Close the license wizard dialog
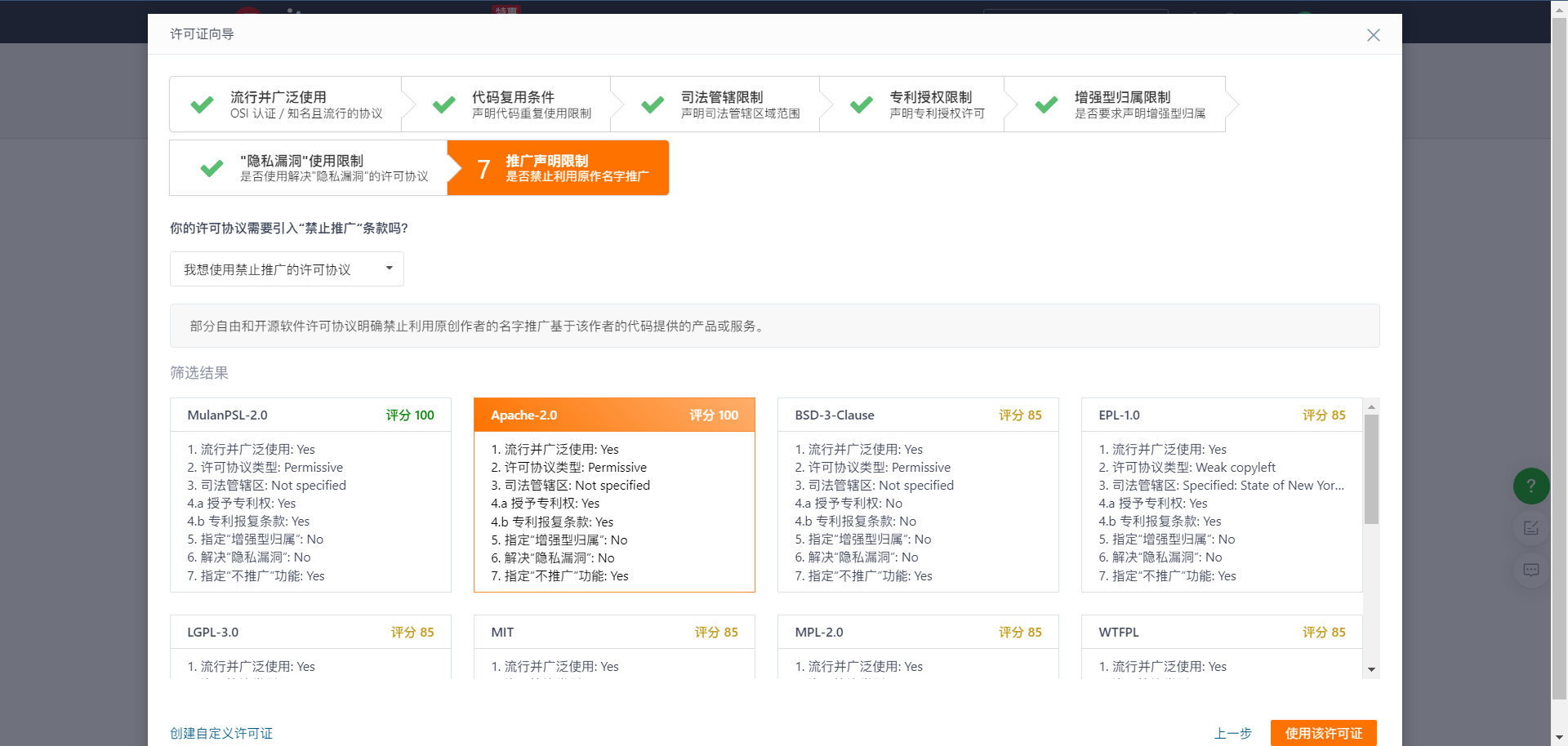The height and width of the screenshot is (746, 1568). click(1374, 35)
